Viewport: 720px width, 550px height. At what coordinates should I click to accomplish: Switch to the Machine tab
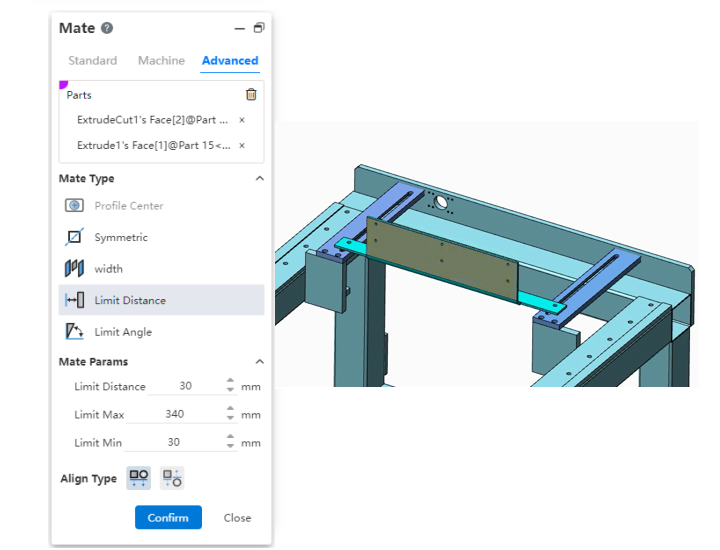[161, 61]
